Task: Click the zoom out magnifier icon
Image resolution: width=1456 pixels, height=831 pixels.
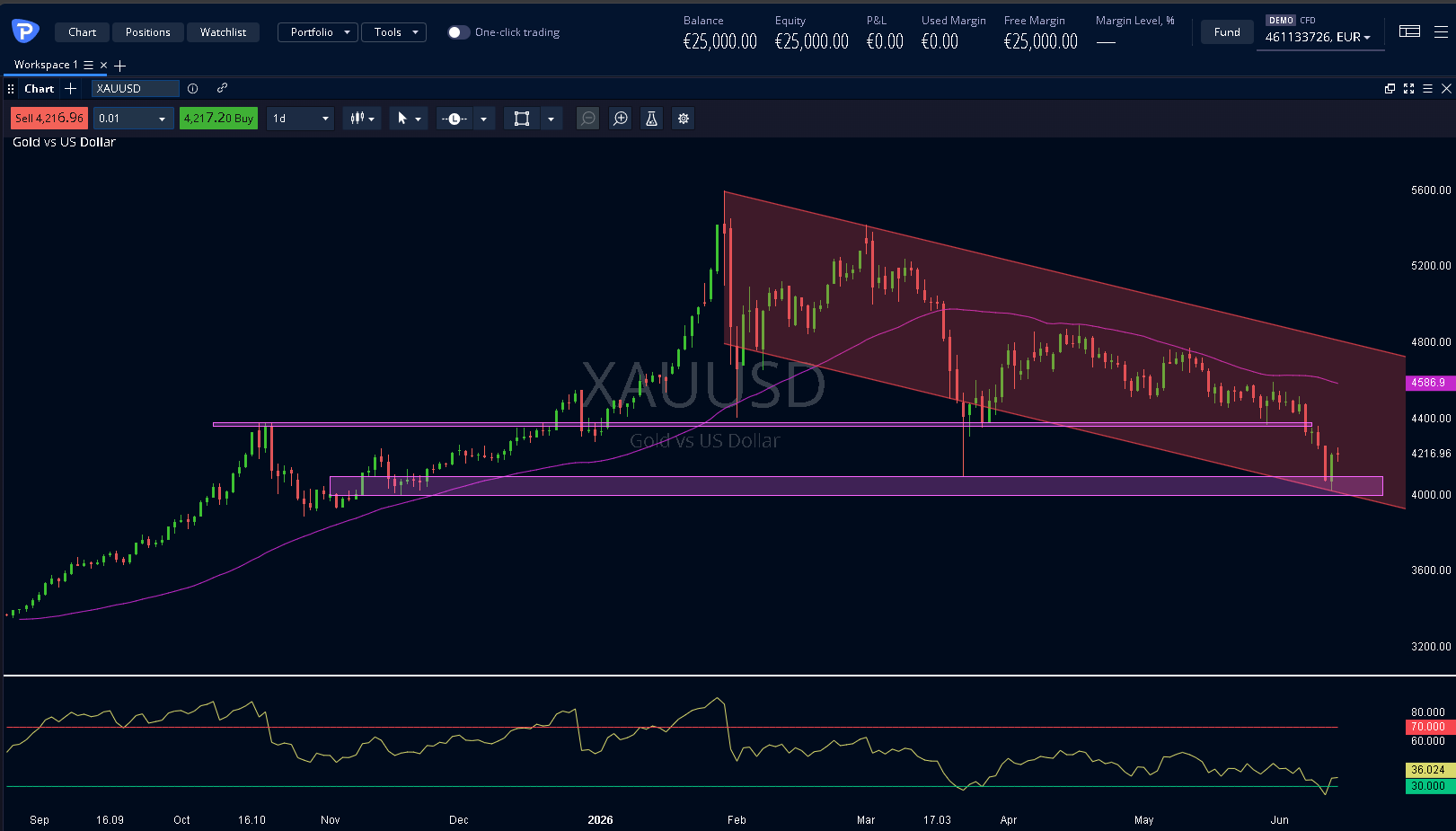Action: [x=587, y=119]
